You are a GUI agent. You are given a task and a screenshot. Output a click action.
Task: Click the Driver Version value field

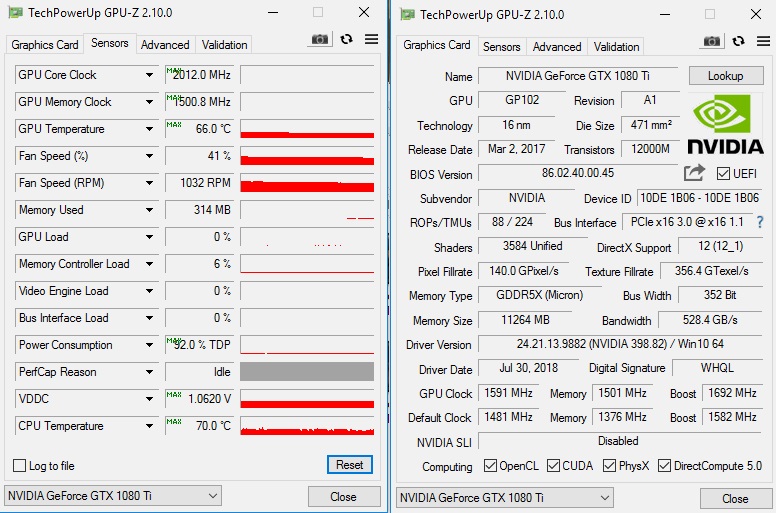pos(620,344)
